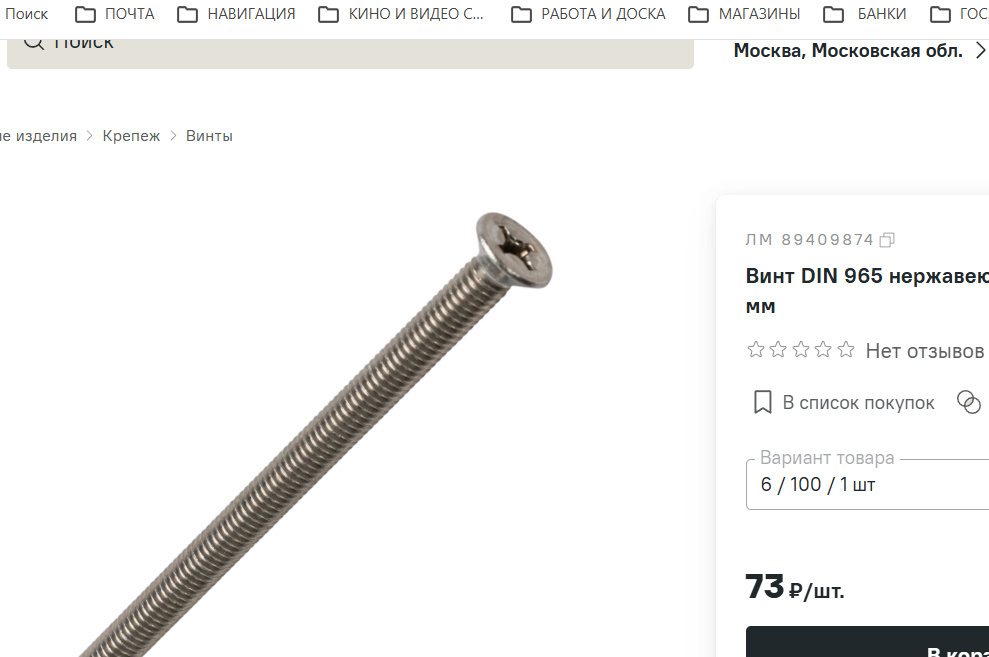This screenshot has width=989, height=657.
Task: Click the screw product image
Action: click(315, 435)
